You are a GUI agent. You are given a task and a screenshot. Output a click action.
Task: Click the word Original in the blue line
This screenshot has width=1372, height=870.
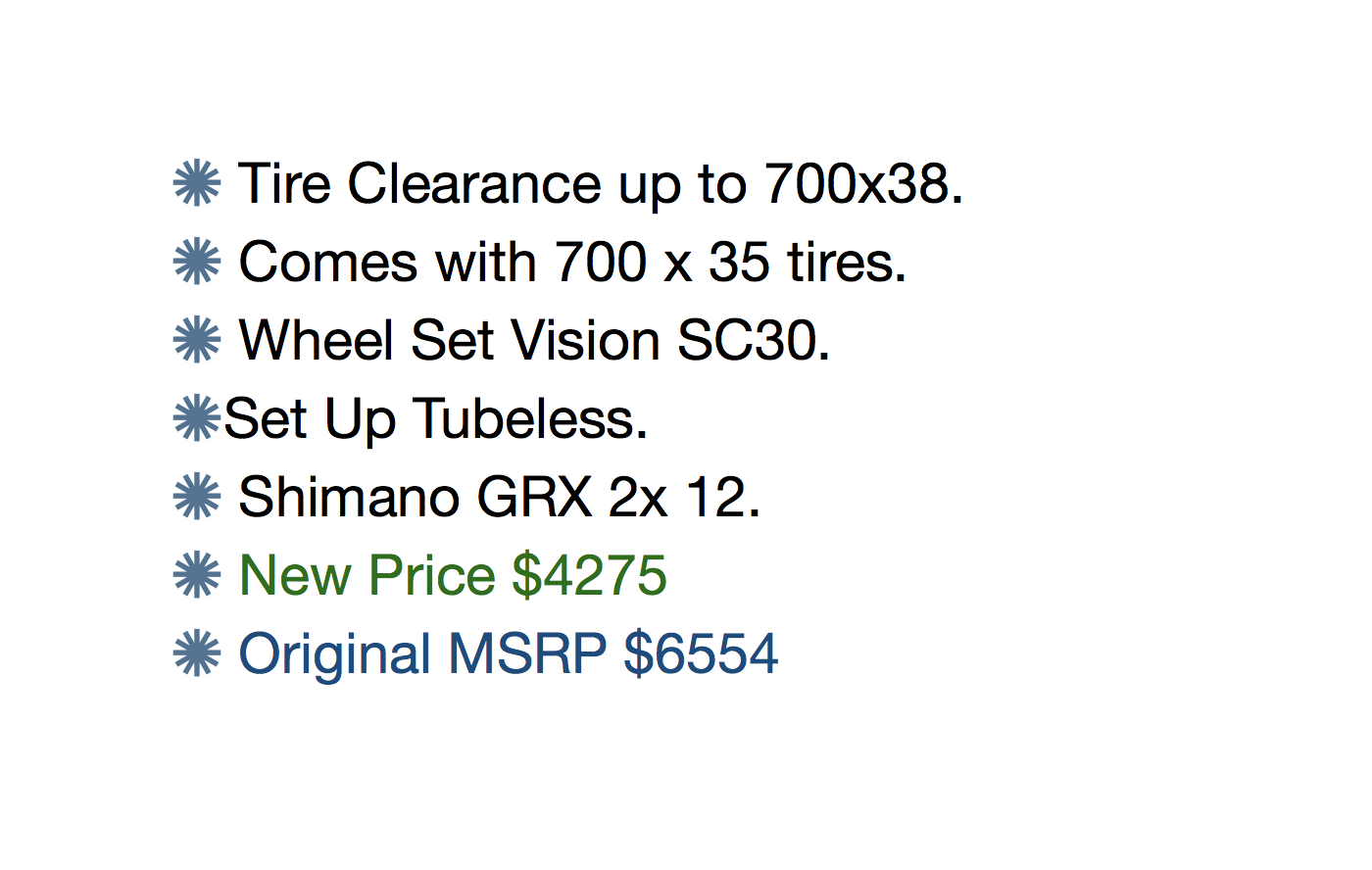point(335,653)
